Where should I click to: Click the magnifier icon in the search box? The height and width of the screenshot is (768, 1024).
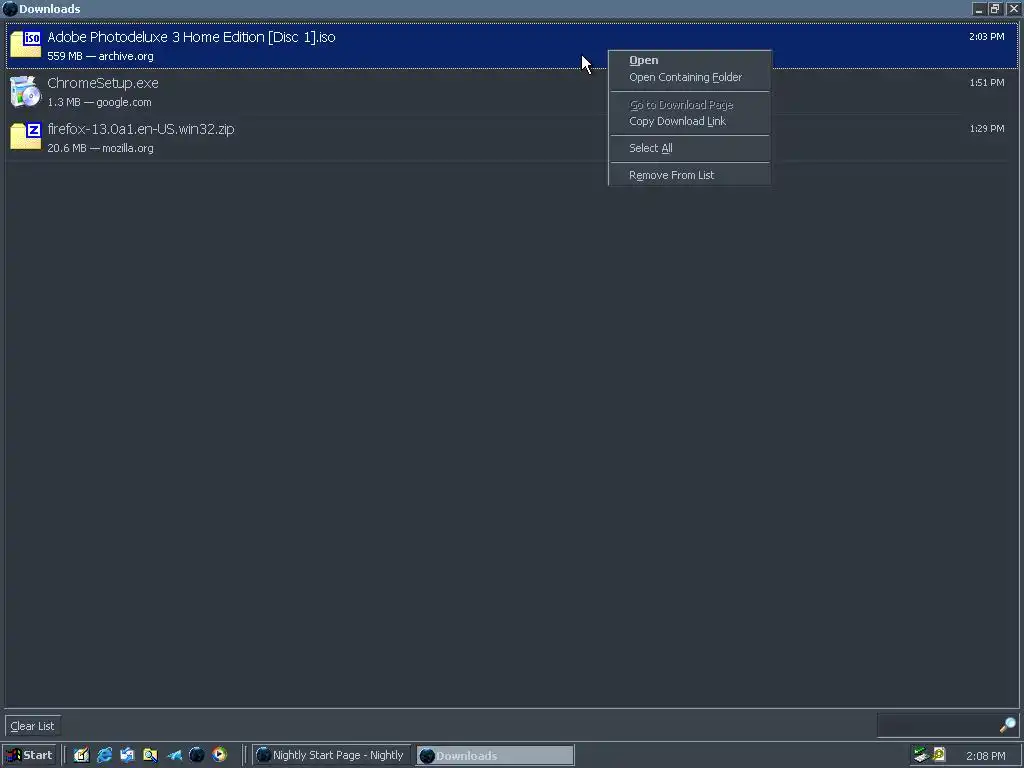coord(1007,725)
